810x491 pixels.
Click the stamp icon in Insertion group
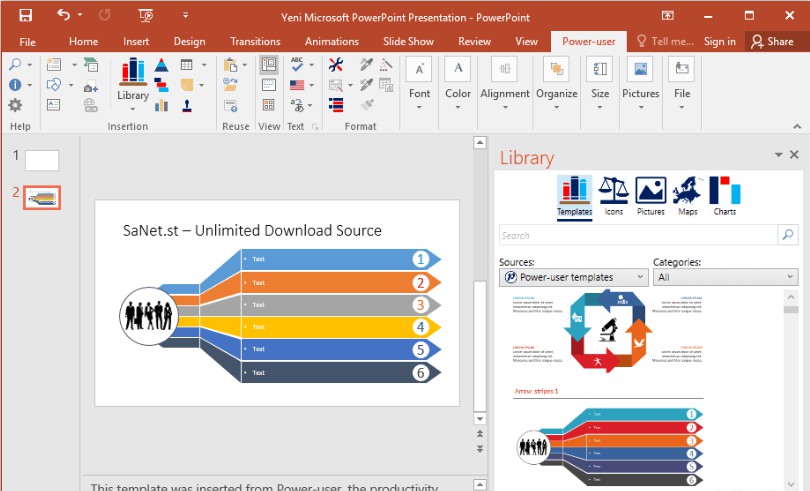(186, 105)
